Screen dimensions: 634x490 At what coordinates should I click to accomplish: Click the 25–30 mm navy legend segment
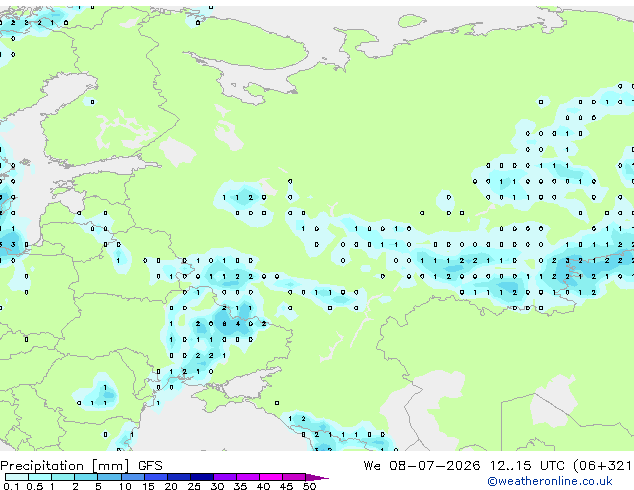tap(201, 477)
